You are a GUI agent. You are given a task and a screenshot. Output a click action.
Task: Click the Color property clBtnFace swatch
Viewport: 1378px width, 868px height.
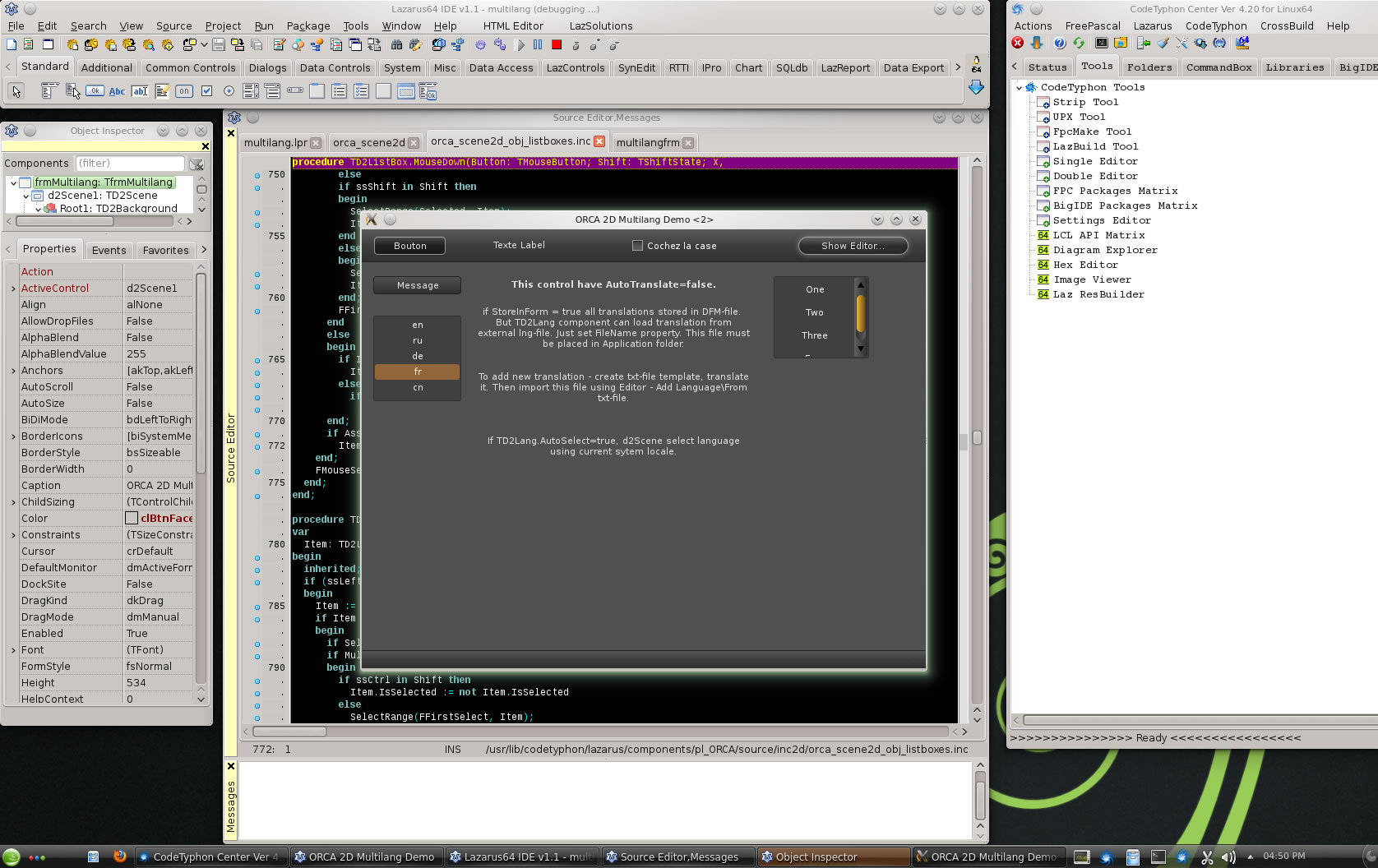132,518
